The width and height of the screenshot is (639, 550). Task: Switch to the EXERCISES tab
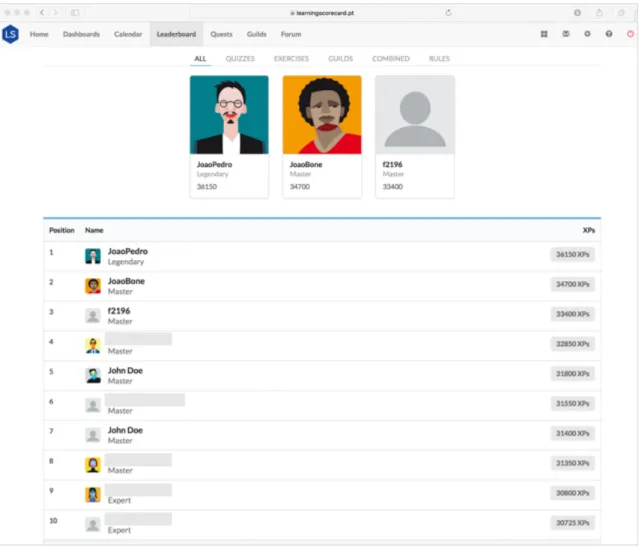(x=291, y=59)
